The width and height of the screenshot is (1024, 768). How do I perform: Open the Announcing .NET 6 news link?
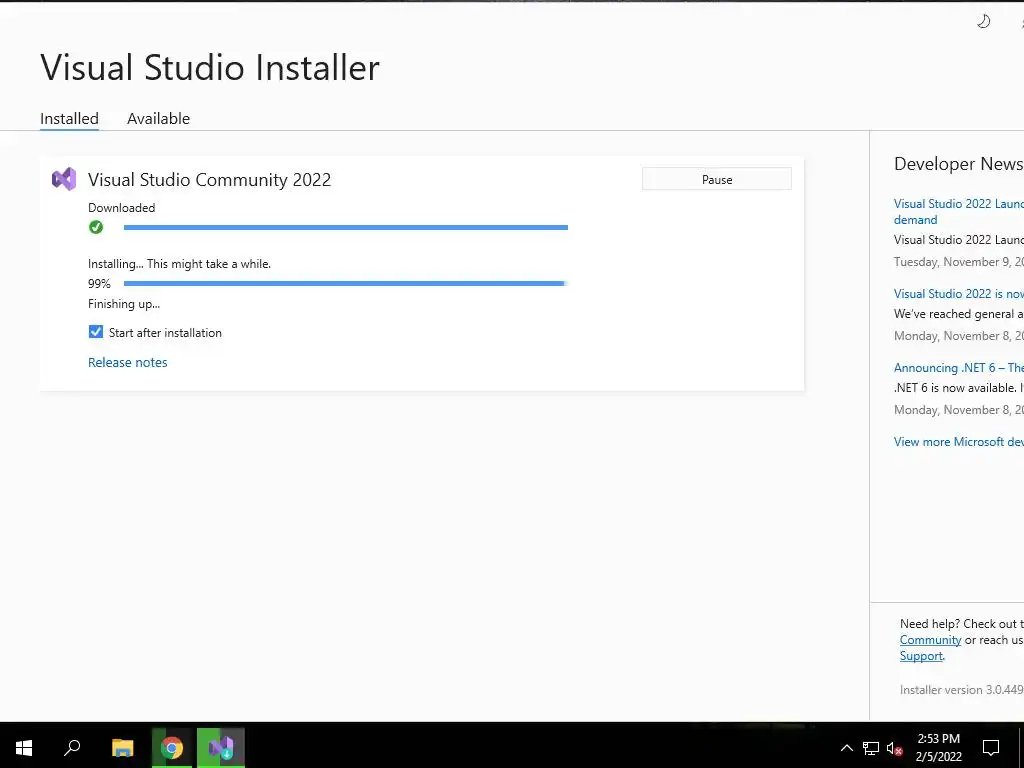958,368
